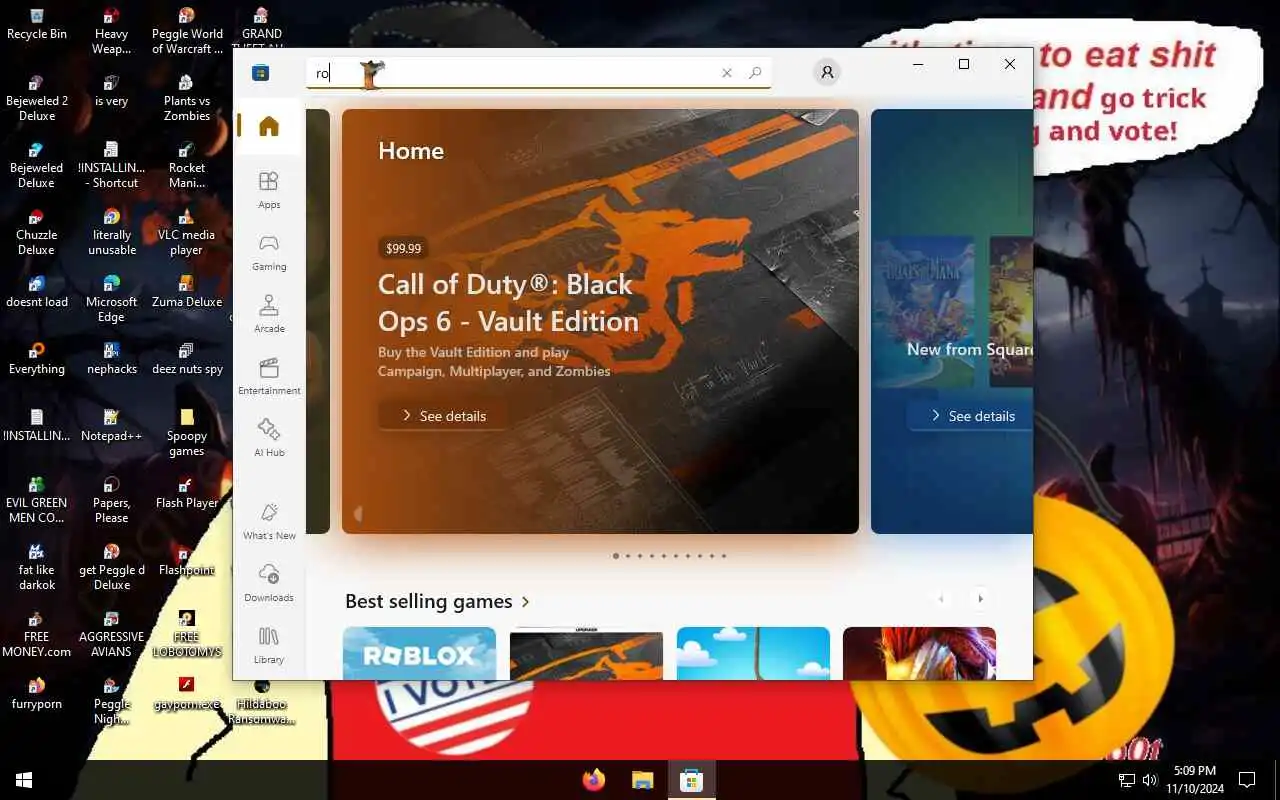Show previous best selling games
This screenshot has width=1280, height=800.
click(941, 599)
